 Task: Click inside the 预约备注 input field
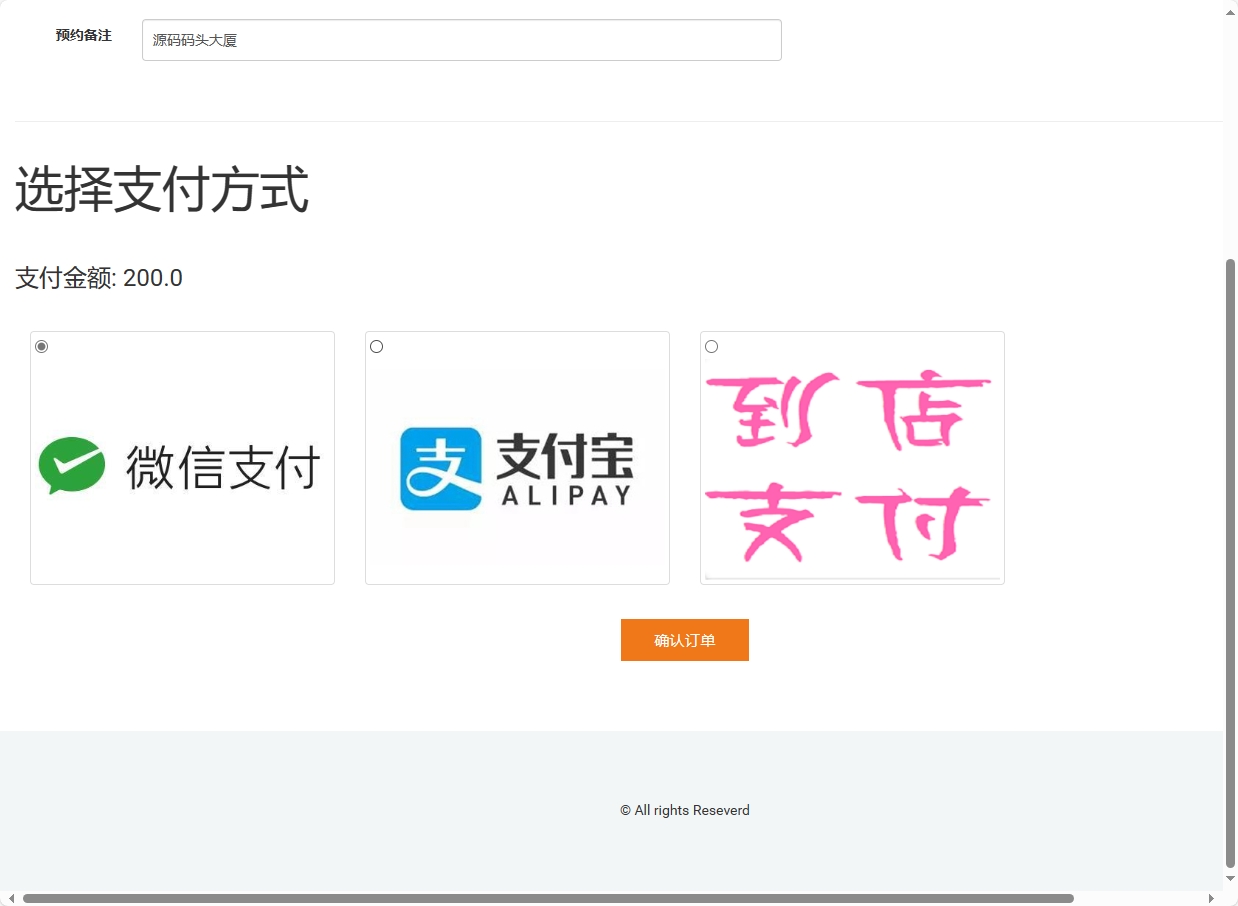pos(461,40)
